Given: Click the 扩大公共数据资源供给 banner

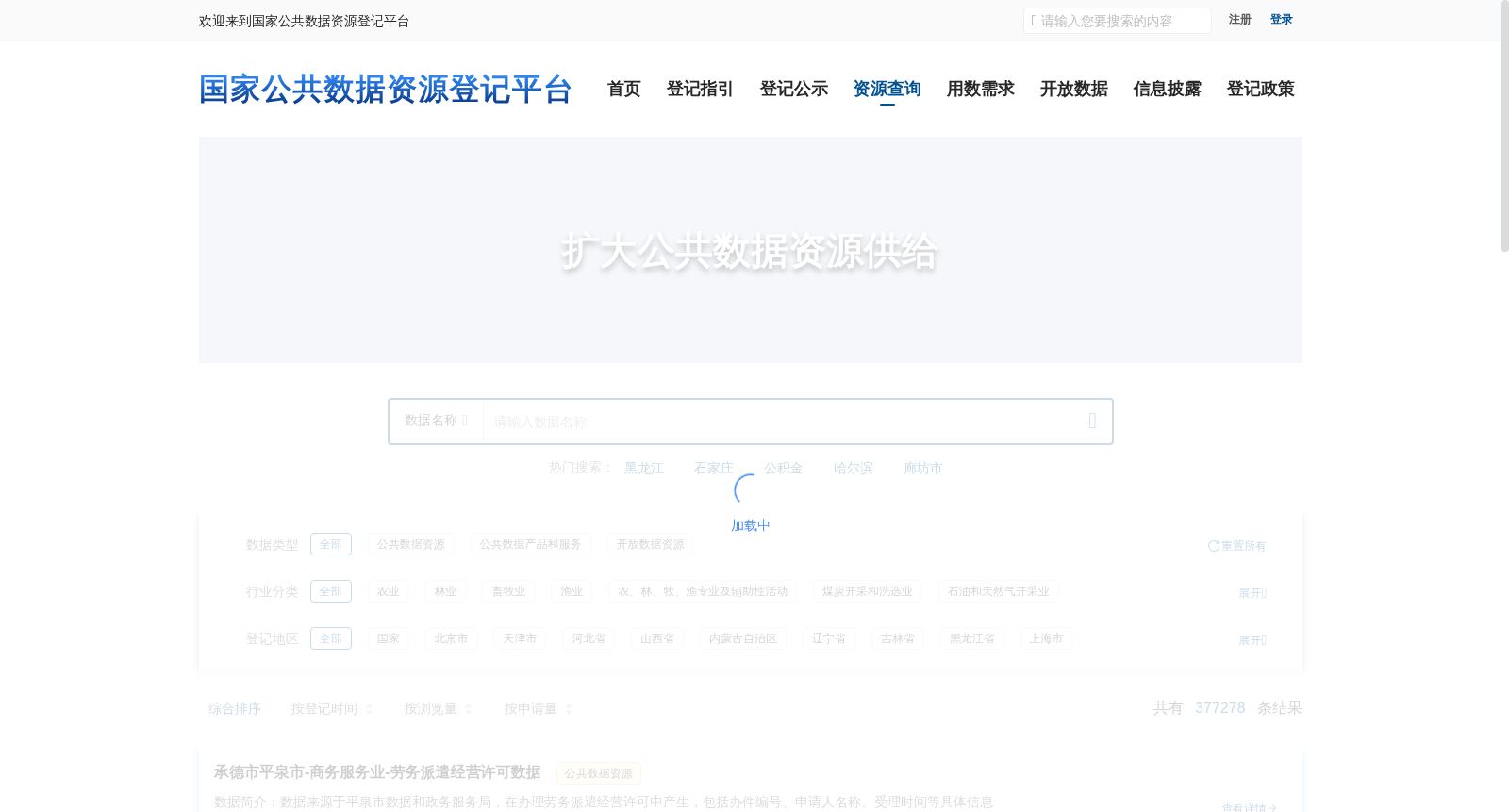Looking at the screenshot, I should tap(751, 250).
